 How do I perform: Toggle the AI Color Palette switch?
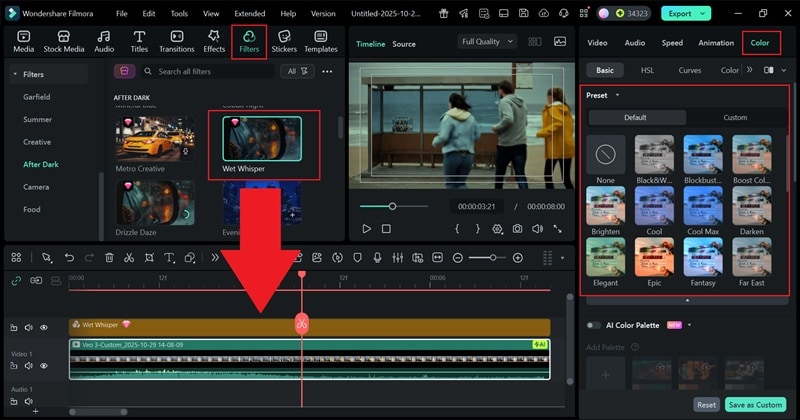pyautogui.click(x=593, y=325)
